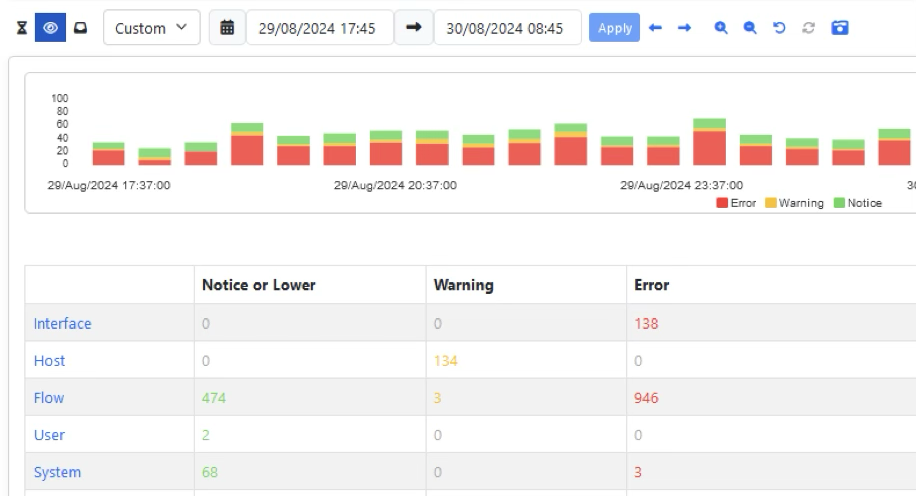The image size is (916, 496).
Task: Refresh the alerts data
Action: [809, 27]
